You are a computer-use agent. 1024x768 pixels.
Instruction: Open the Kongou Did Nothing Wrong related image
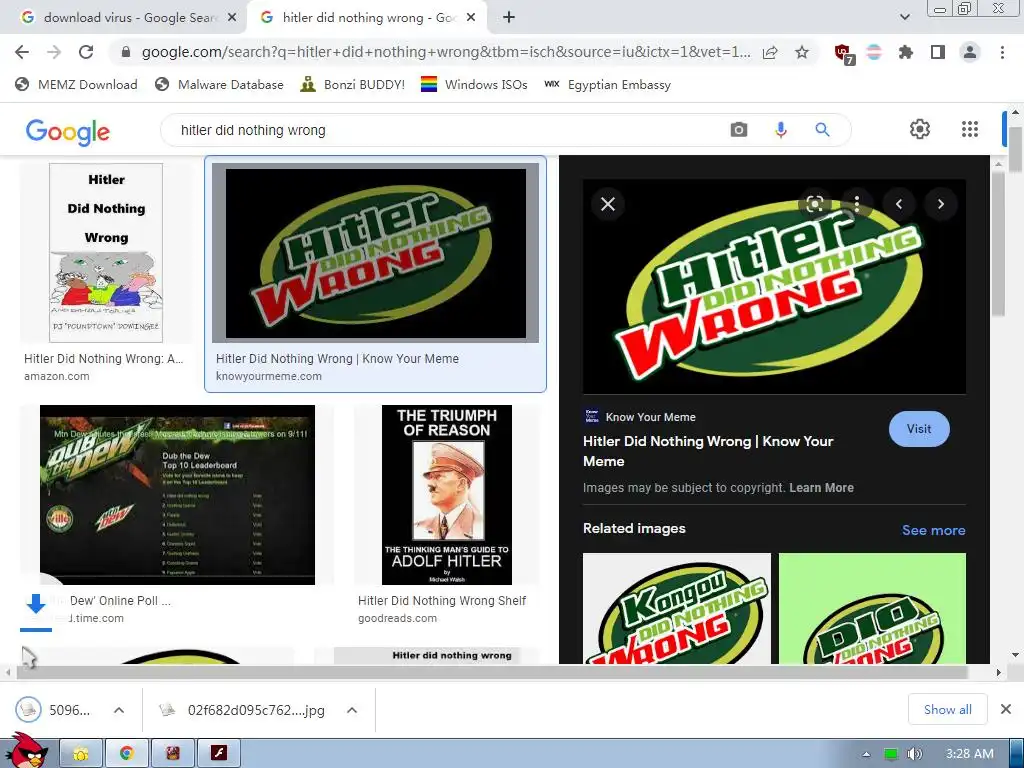677,608
